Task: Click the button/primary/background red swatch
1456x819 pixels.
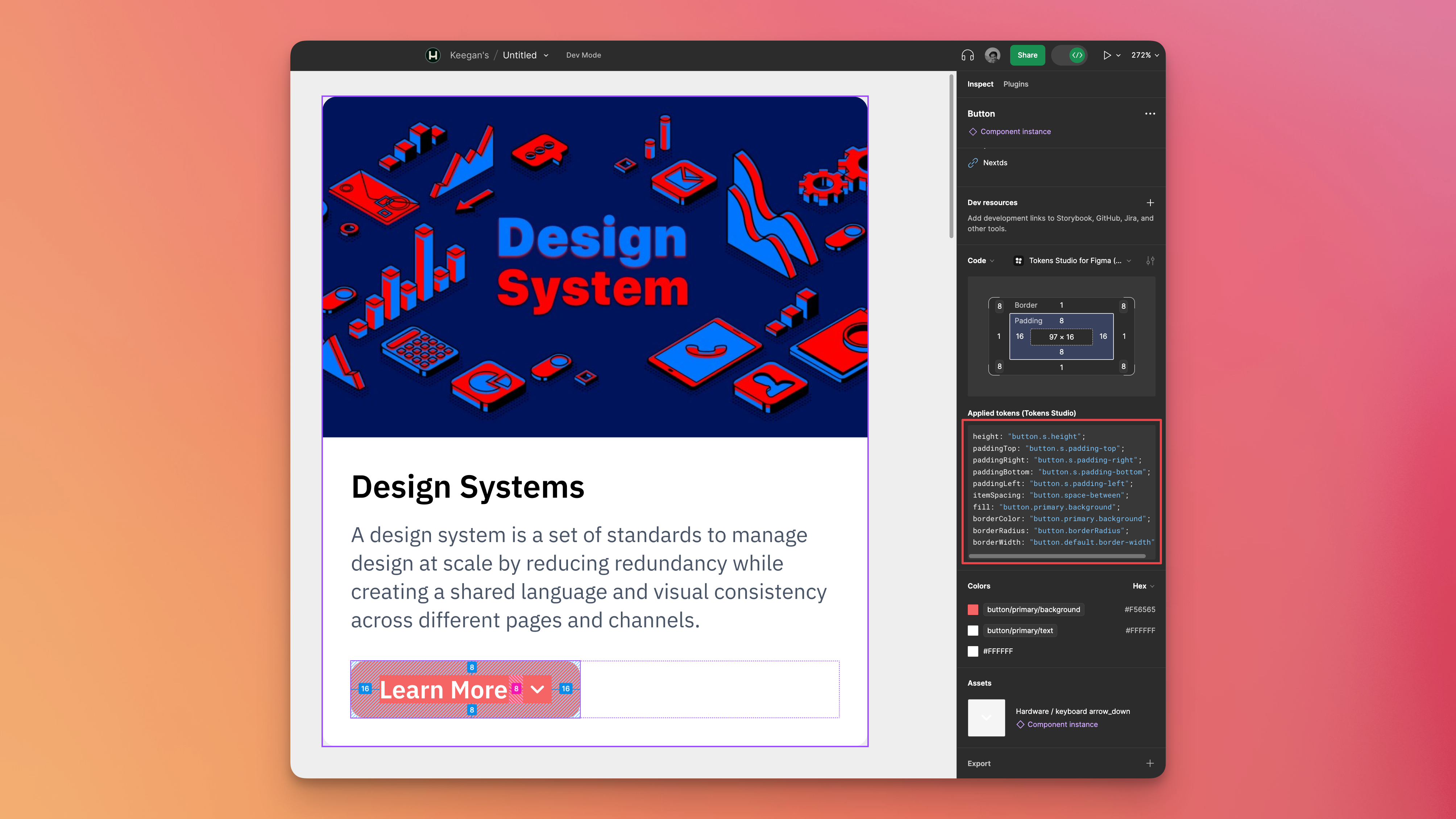Action: (x=973, y=609)
